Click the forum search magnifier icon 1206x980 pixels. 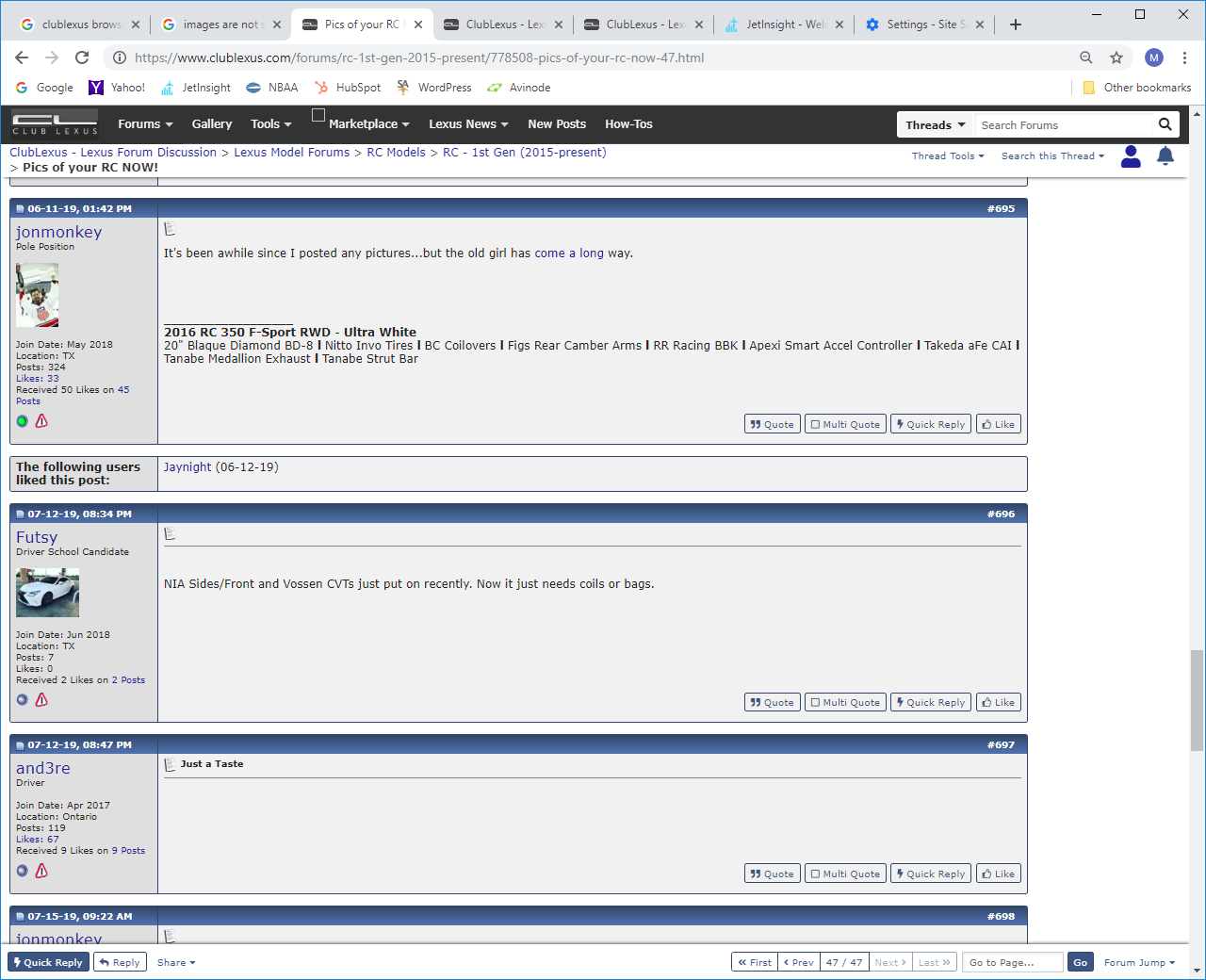(1165, 124)
